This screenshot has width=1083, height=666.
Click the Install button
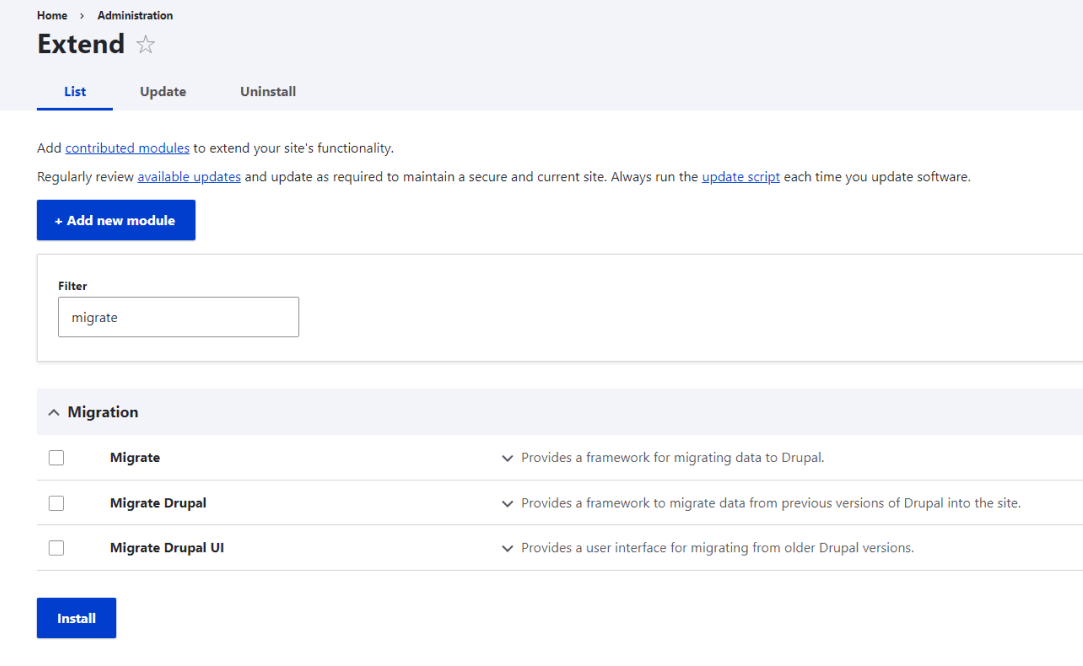point(76,618)
